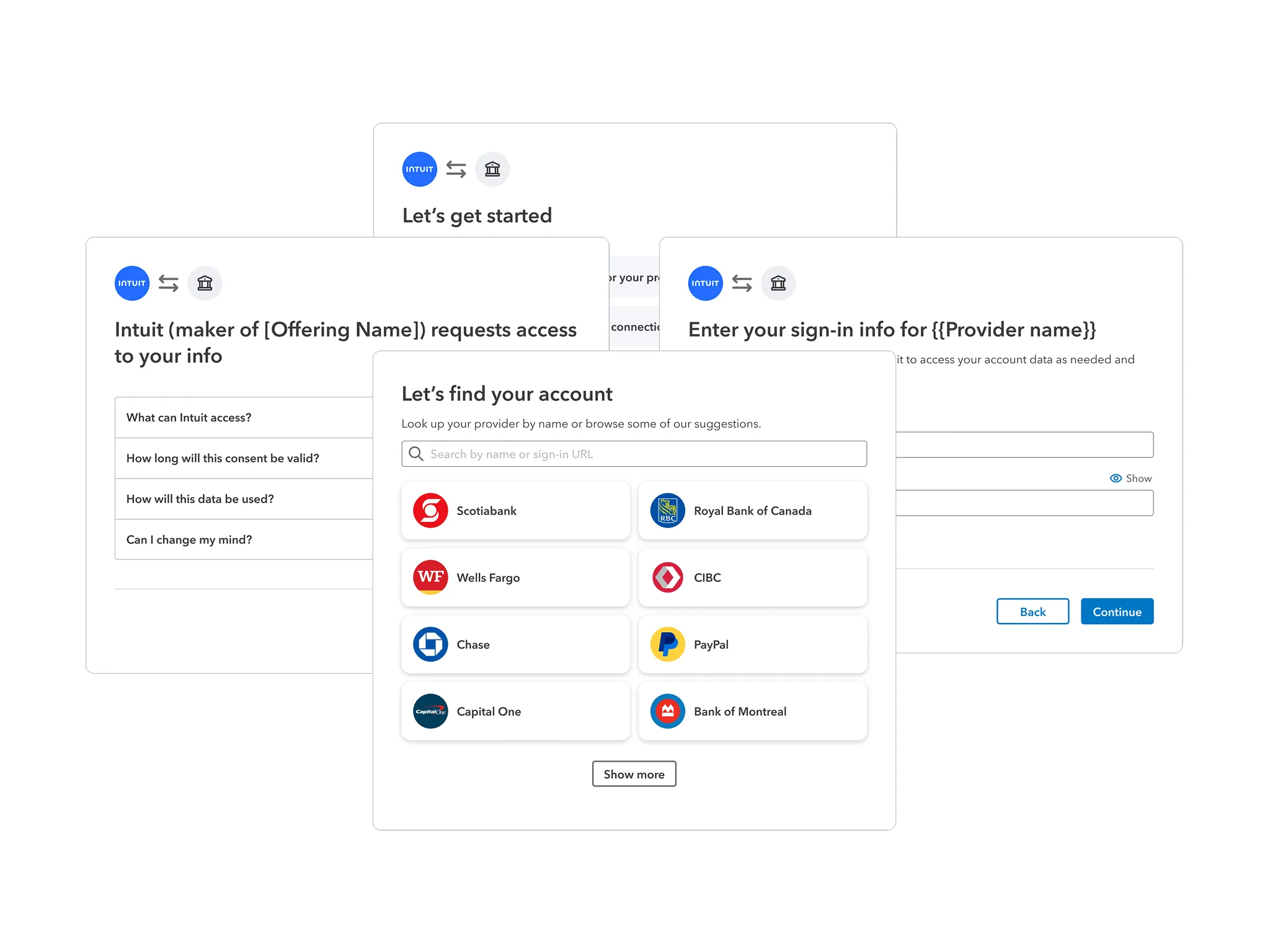Click bank building icon in sign-in info window
This screenshot has height=952, width=1270.
778,283
